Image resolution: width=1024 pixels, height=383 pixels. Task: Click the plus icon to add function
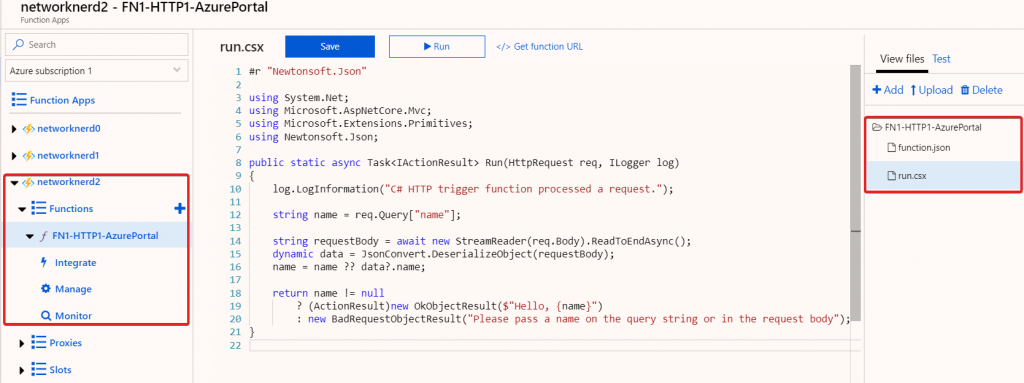click(x=180, y=208)
